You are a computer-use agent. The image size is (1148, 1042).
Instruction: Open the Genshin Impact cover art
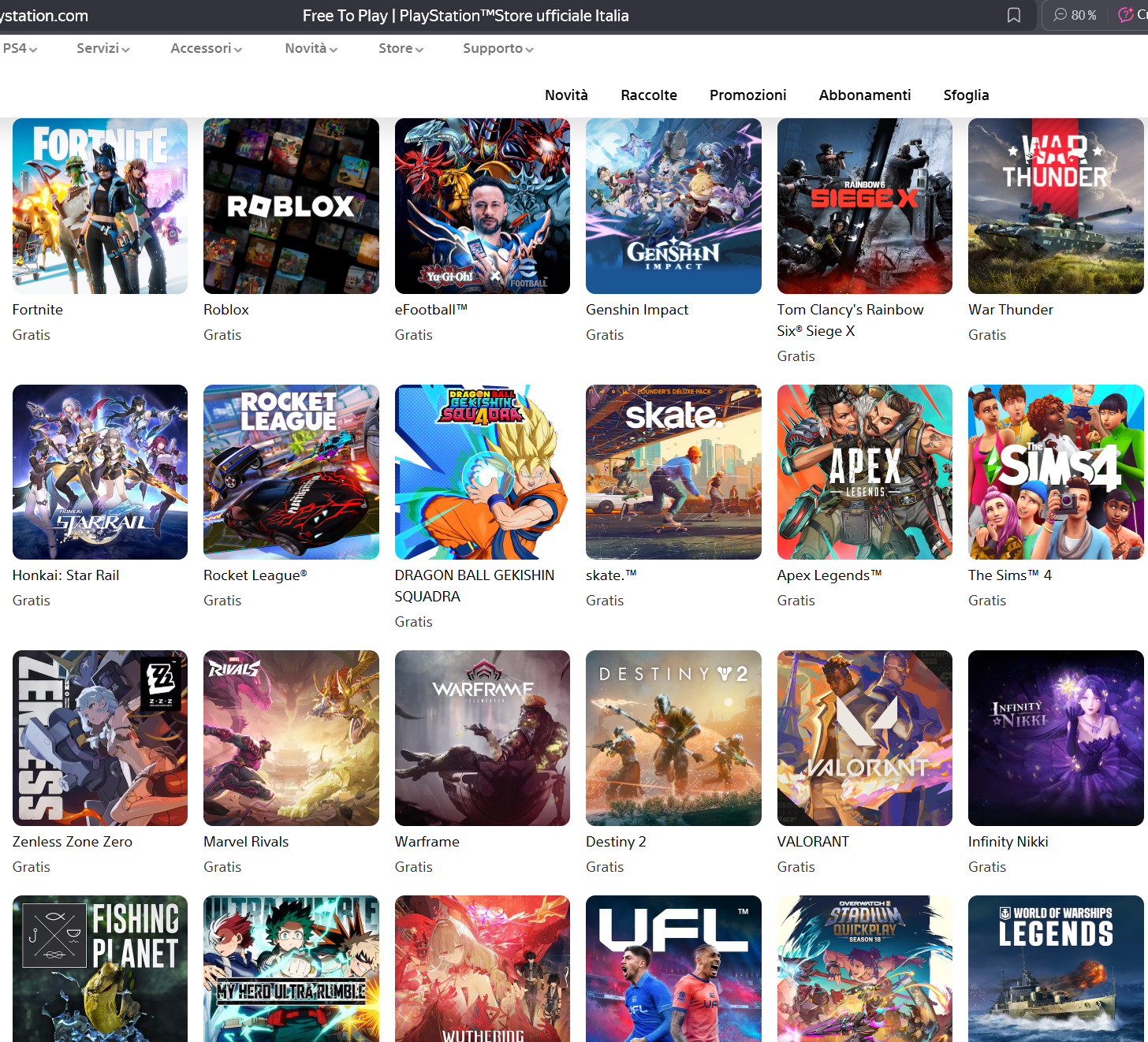point(673,206)
